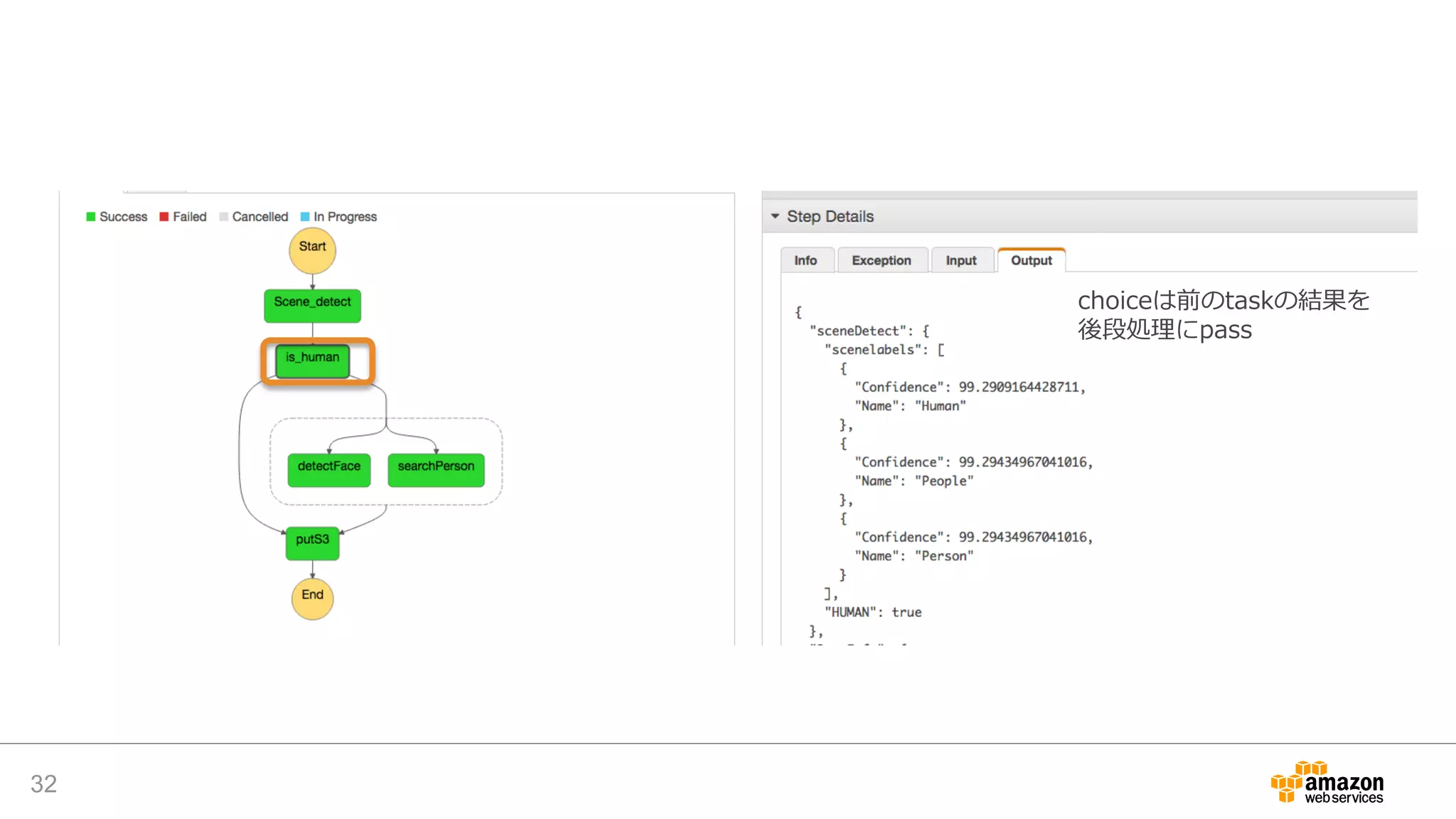1456x819 pixels.
Task: Click the gray Cancelled legend swatch
Action: click(224, 217)
